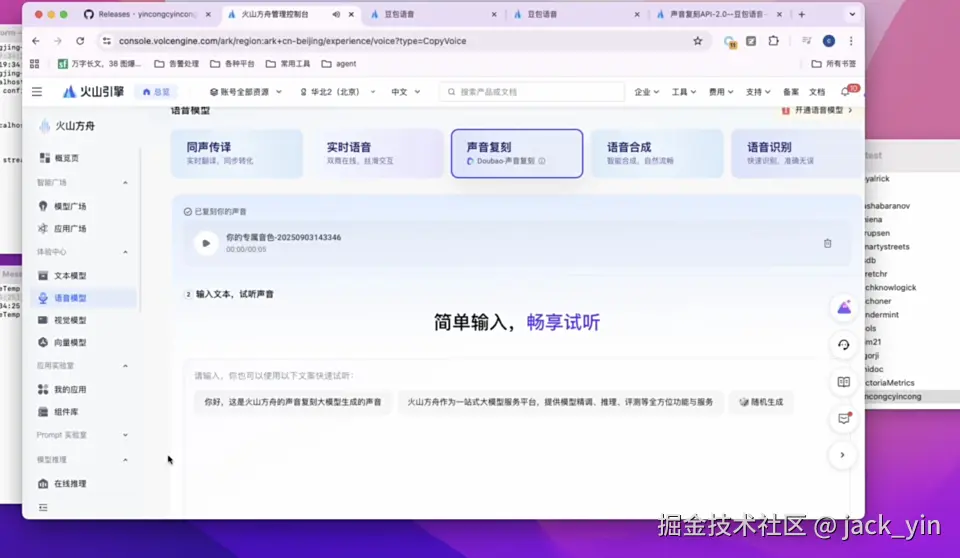Open Chrome three-dot menu
The height and width of the screenshot is (558, 960).
851,41
